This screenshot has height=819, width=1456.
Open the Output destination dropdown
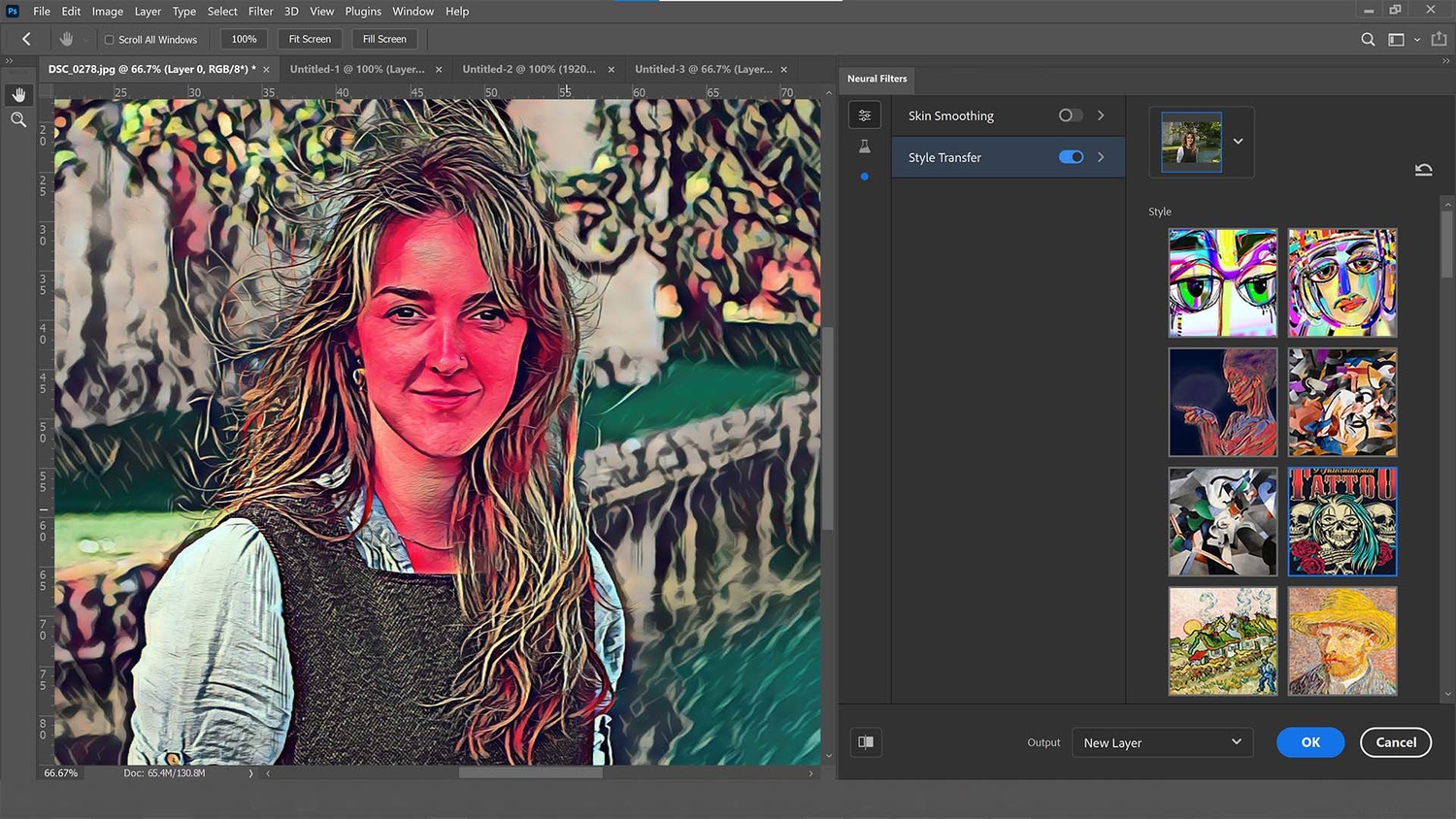coord(1162,742)
